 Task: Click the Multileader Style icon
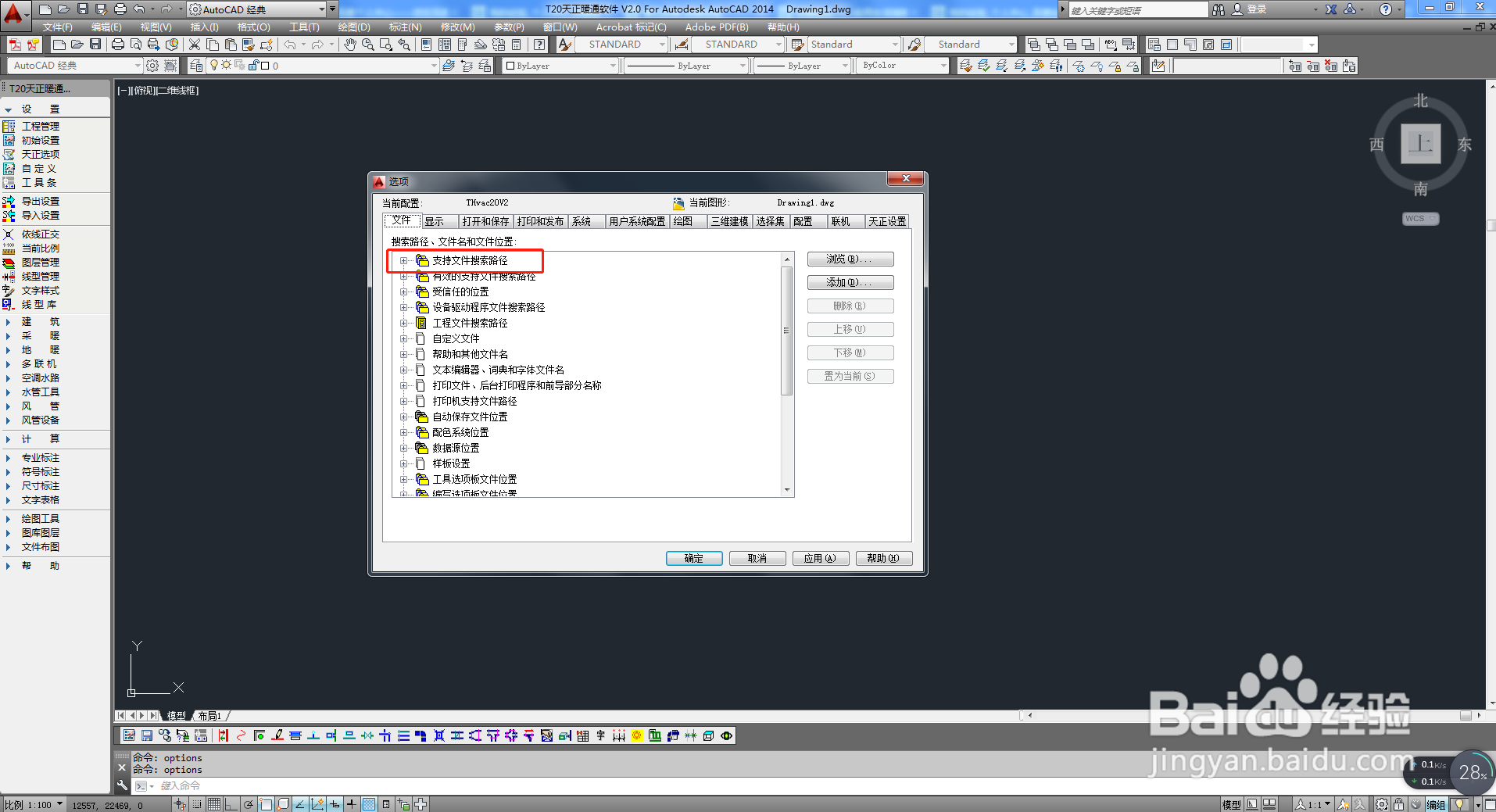[x=914, y=45]
